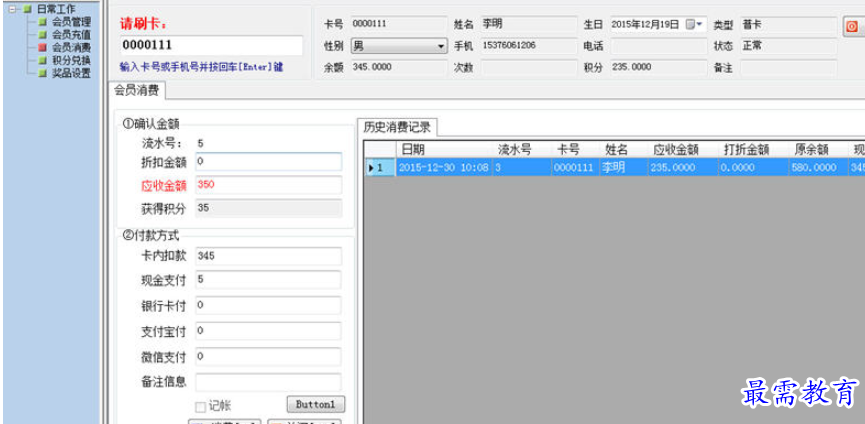This screenshot has height=424, width=865.
Task: Click the green icon beside 奖品设置
Action: (42, 73)
